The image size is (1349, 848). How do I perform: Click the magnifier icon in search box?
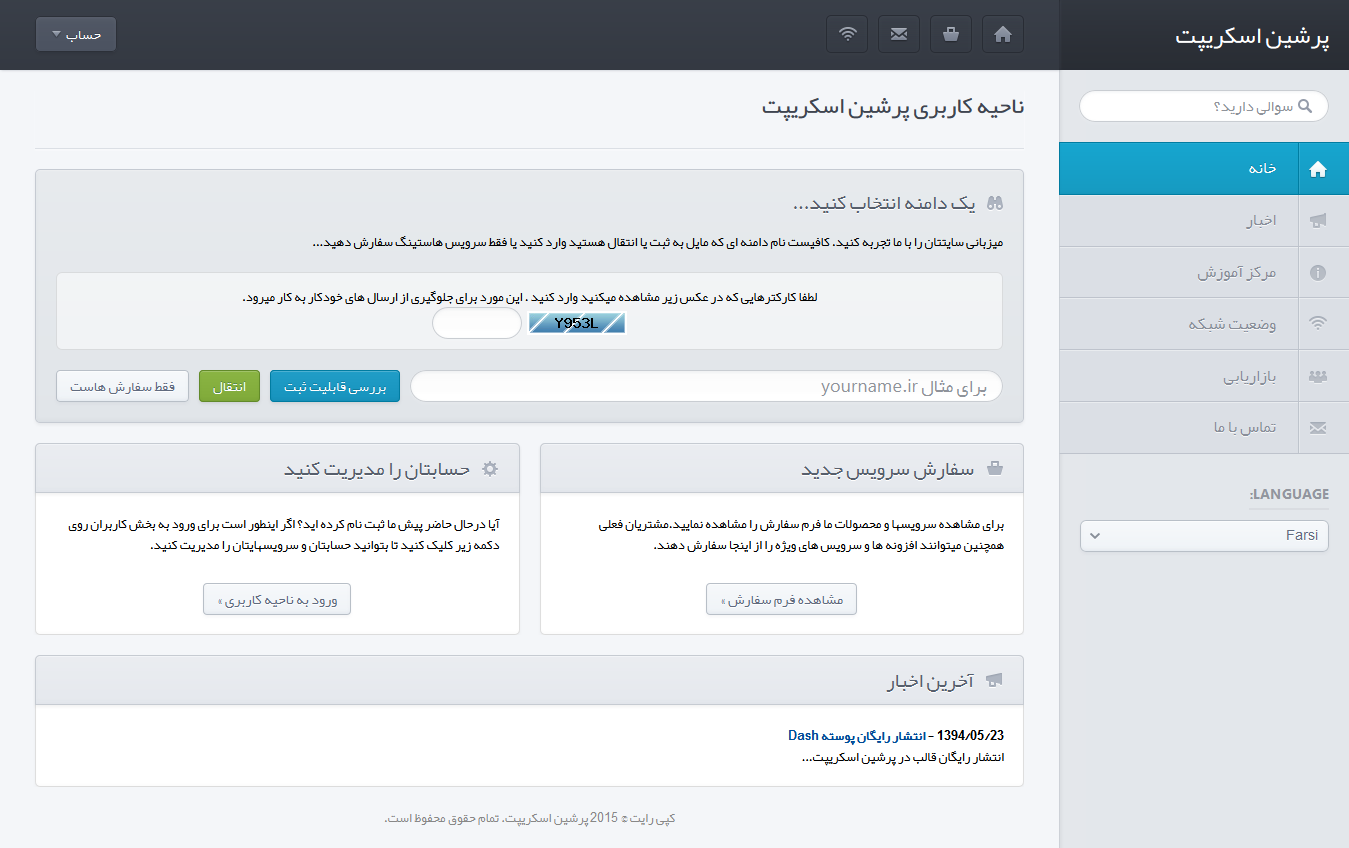[1304, 106]
